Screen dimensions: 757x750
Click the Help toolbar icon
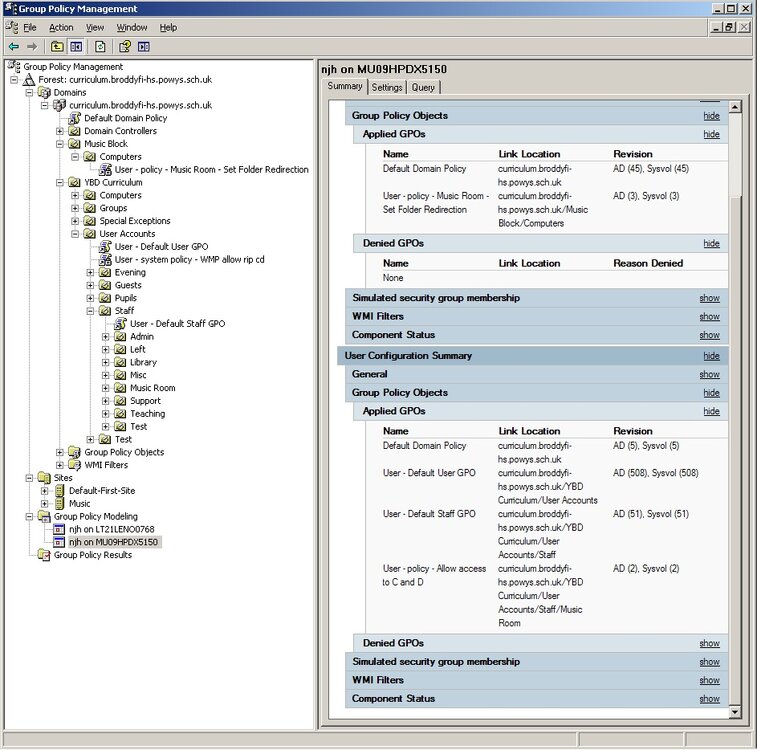[x=125, y=47]
